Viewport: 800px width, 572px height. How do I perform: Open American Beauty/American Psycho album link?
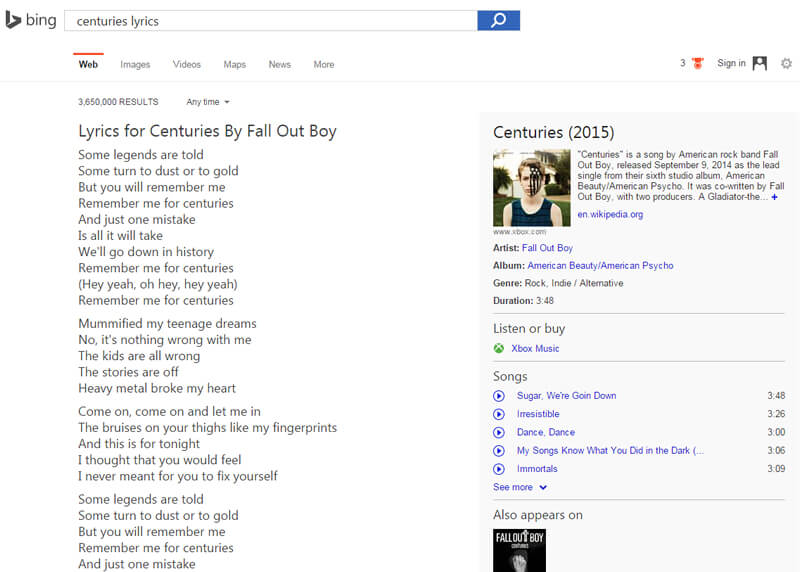pos(601,265)
